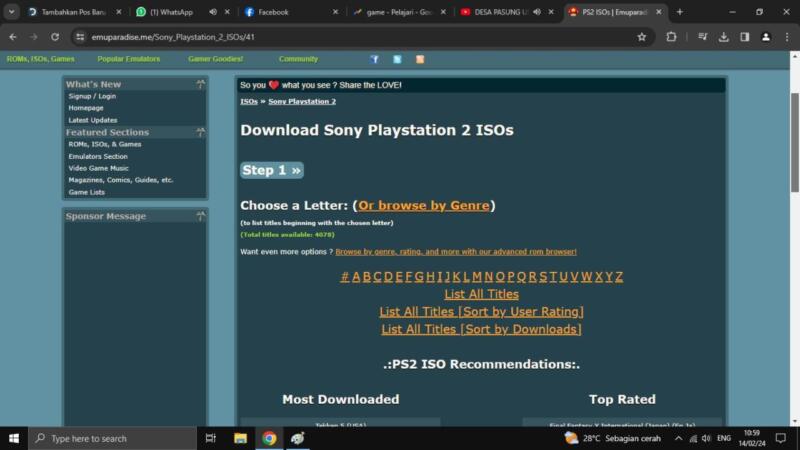The height and width of the screenshot is (450, 800).
Task: Collapse the Featured Sections sidebar panel
Action: (x=200, y=132)
